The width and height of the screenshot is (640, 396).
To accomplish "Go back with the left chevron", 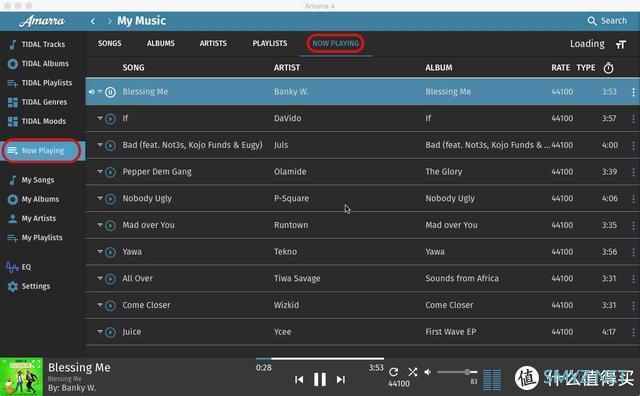I will (x=93, y=21).
